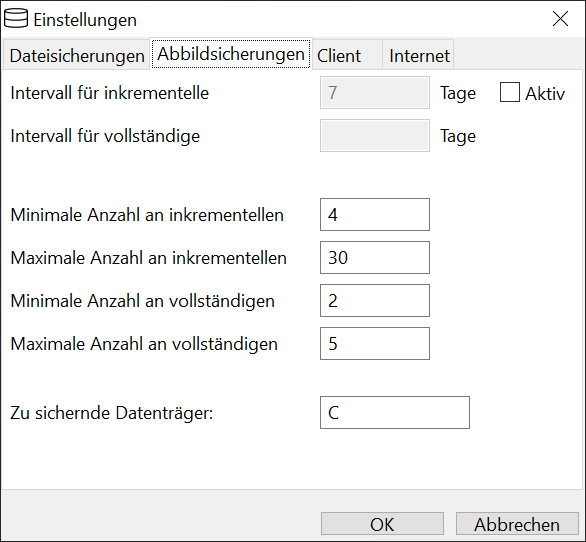This screenshot has width=586, height=542.
Task: Focus the incremental interval field showing 7
Action: (375, 93)
